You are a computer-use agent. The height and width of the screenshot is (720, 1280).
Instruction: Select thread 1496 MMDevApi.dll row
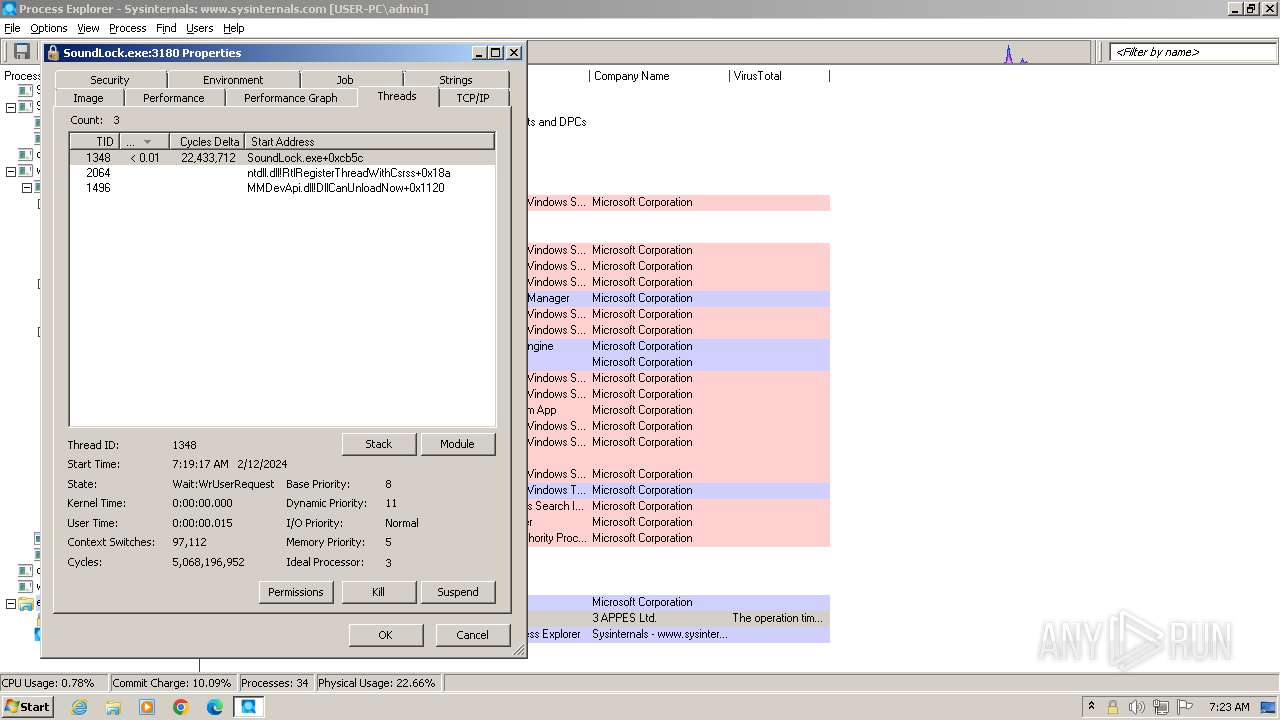pos(282,188)
